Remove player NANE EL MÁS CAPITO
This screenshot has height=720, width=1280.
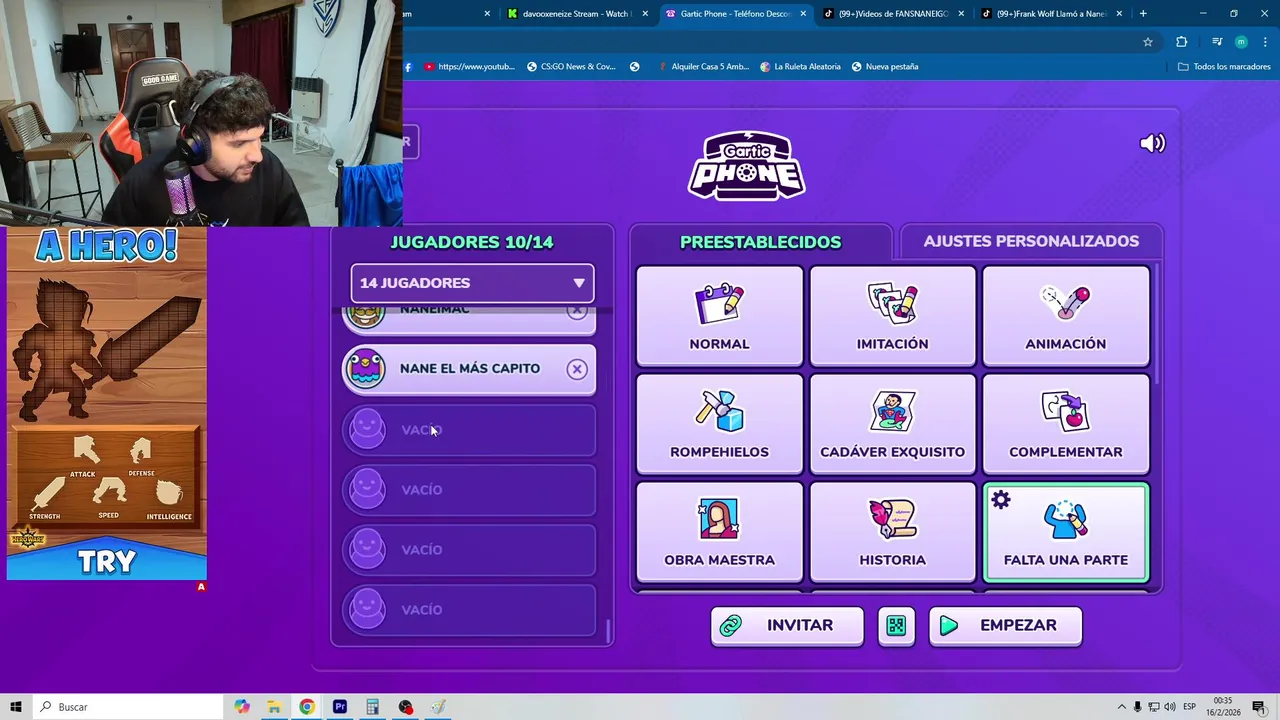(577, 369)
